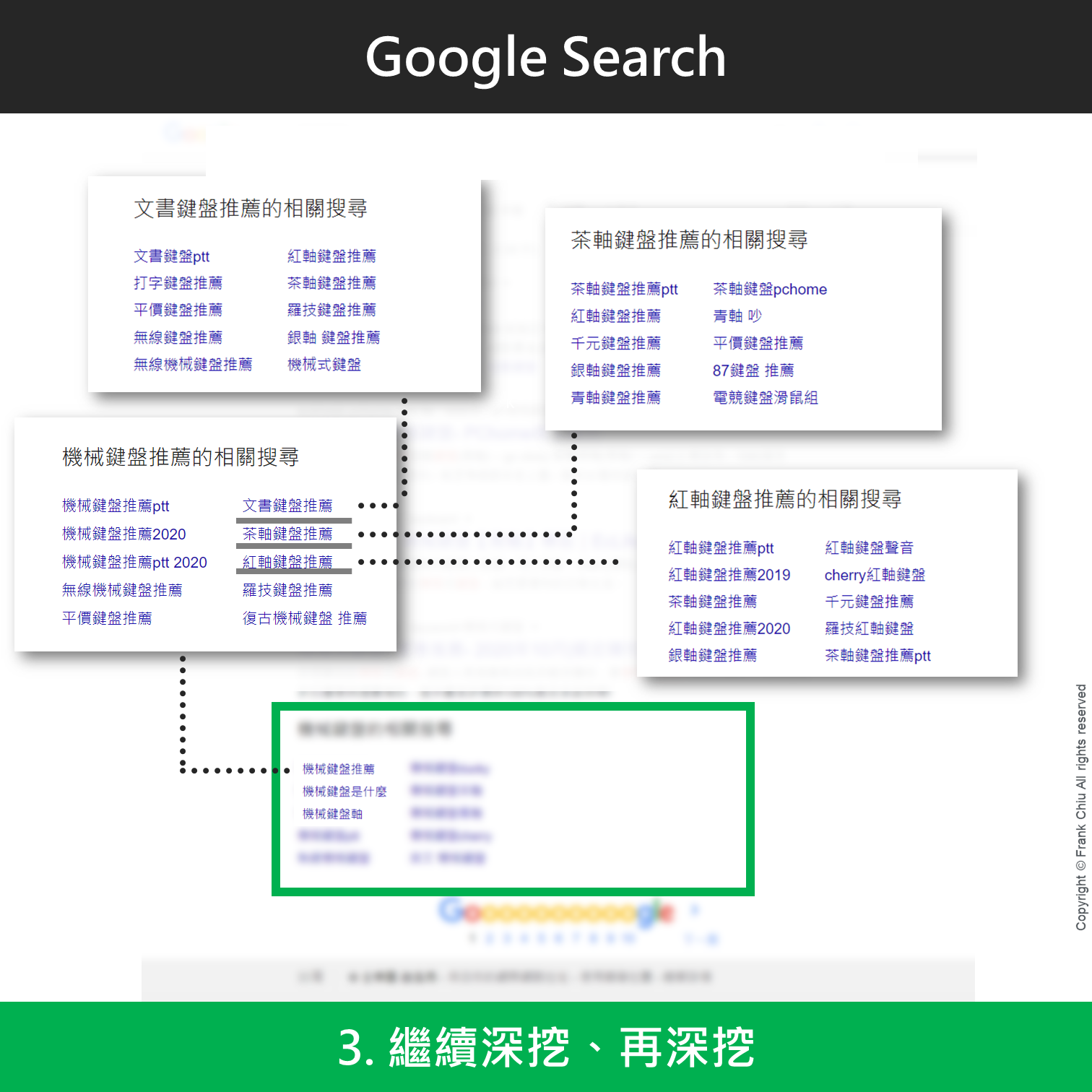Click the 機械式鍵盤 link
This screenshot has height=1092, width=1092.
pyautogui.click(x=324, y=365)
